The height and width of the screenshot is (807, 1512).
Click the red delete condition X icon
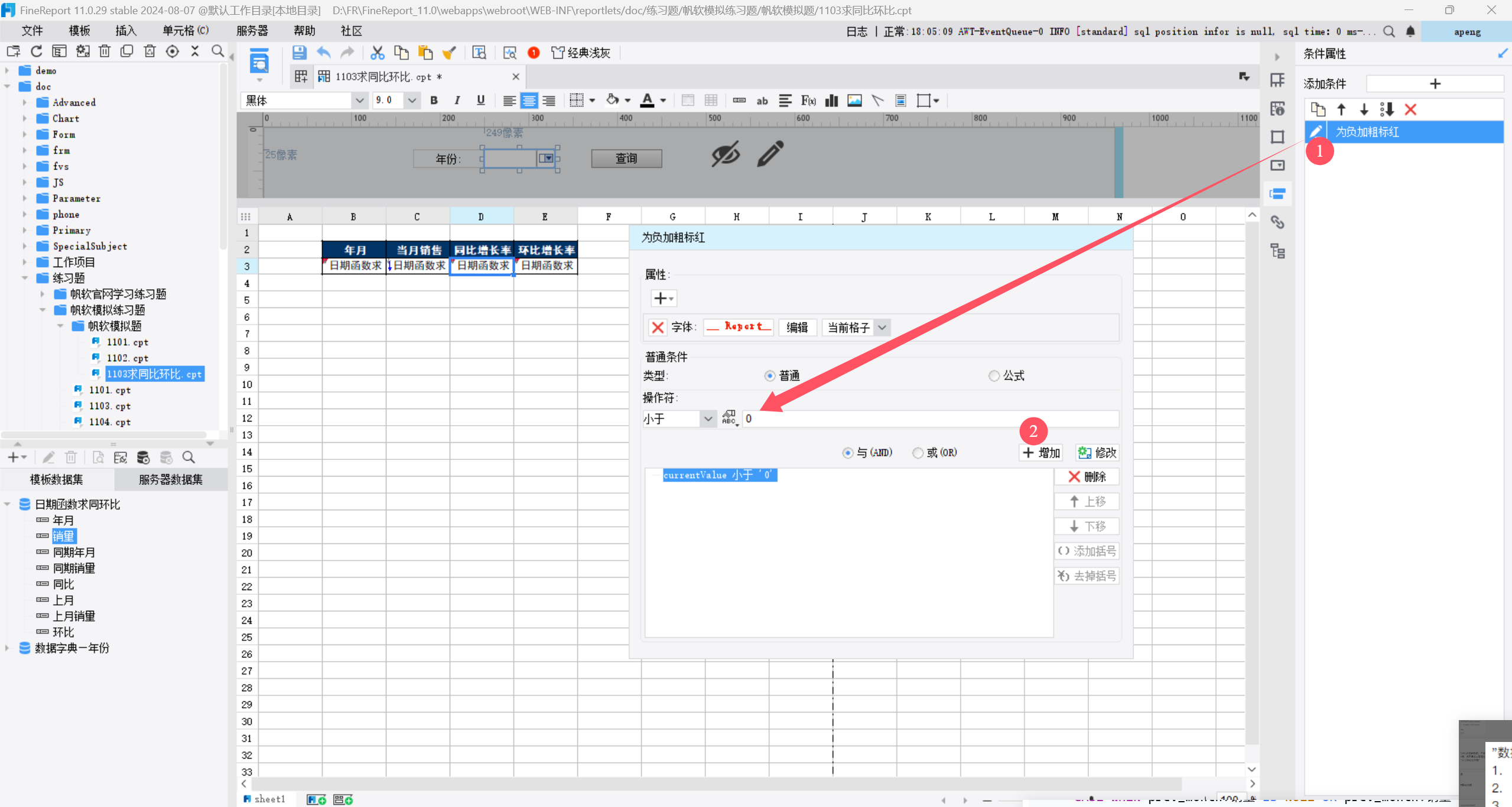coord(1410,109)
